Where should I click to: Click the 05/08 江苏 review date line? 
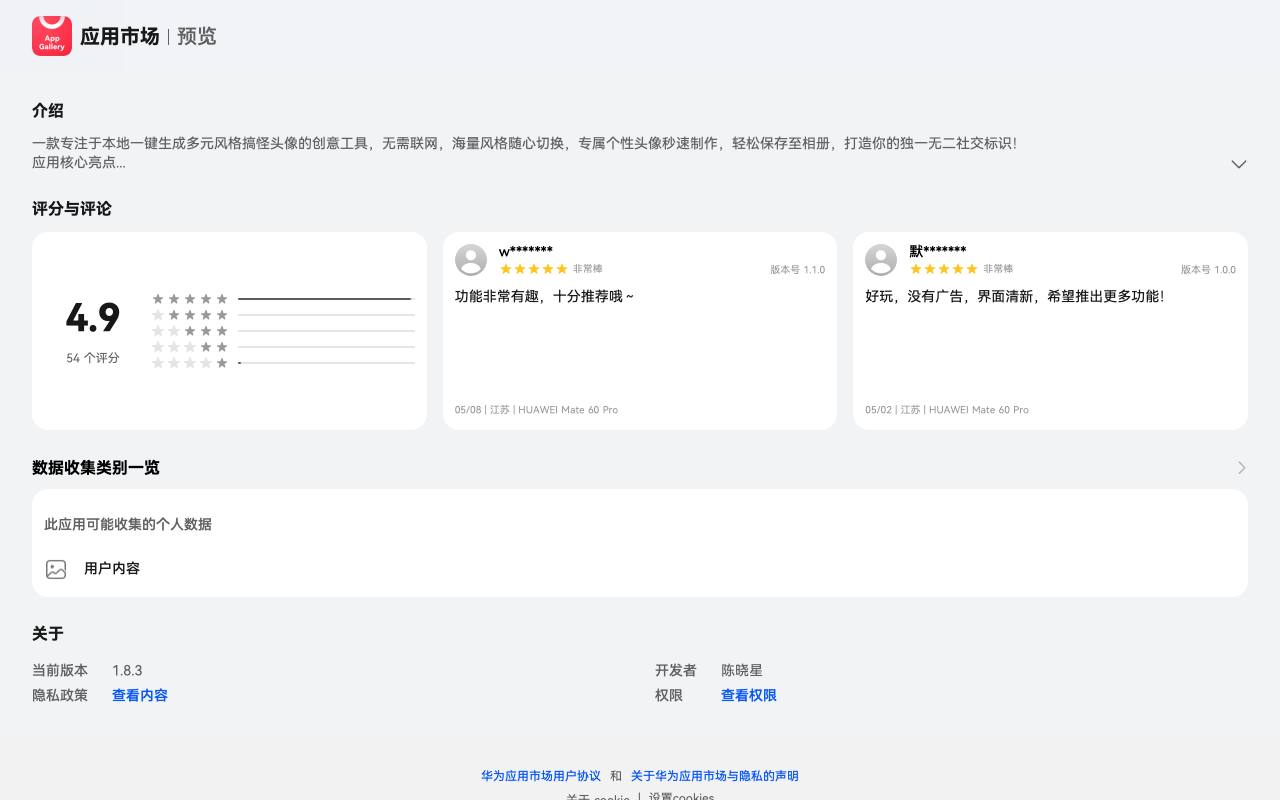(x=536, y=410)
